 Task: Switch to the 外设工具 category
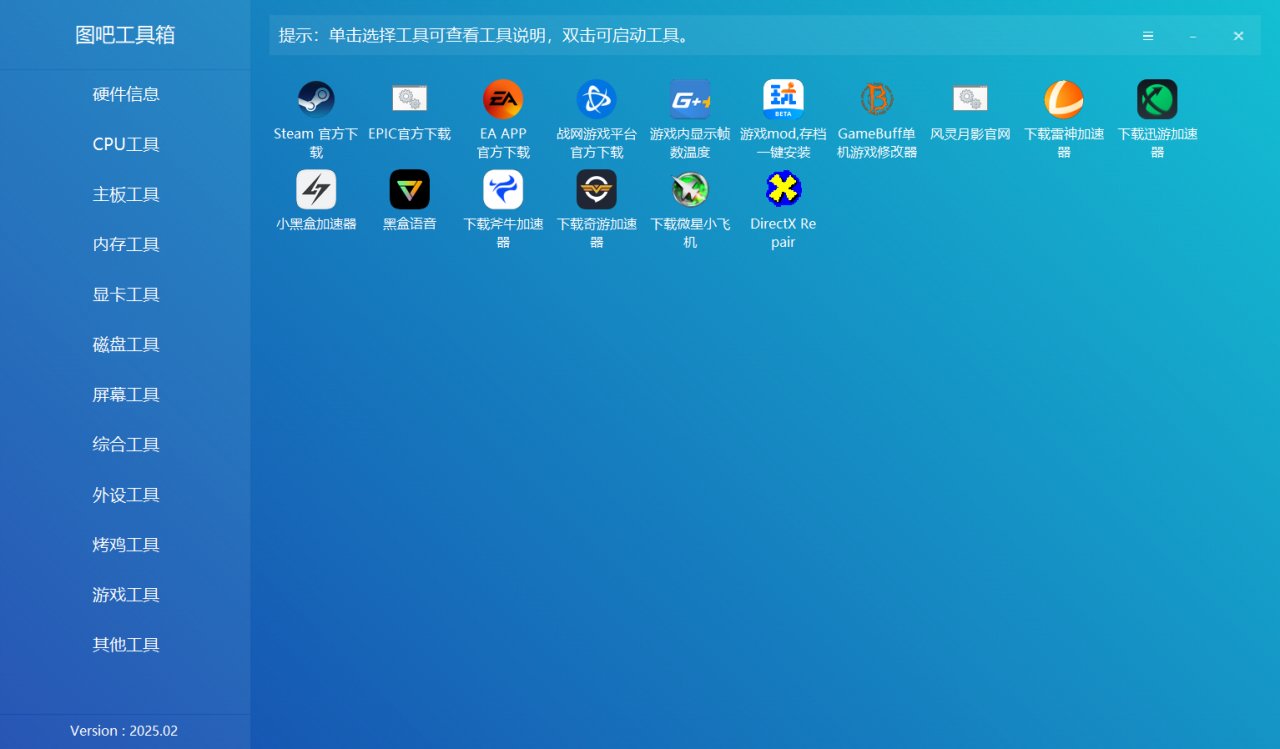click(x=126, y=495)
